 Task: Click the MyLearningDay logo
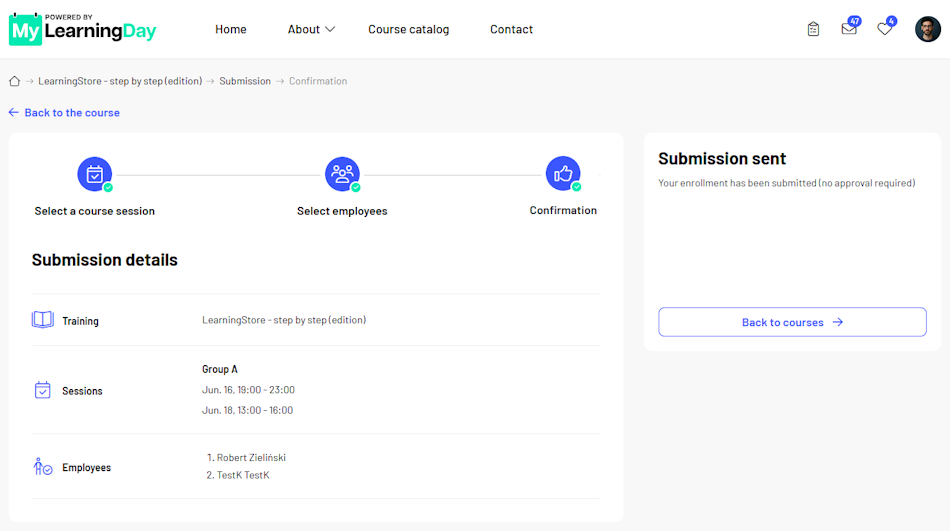[x=82, y=29]
